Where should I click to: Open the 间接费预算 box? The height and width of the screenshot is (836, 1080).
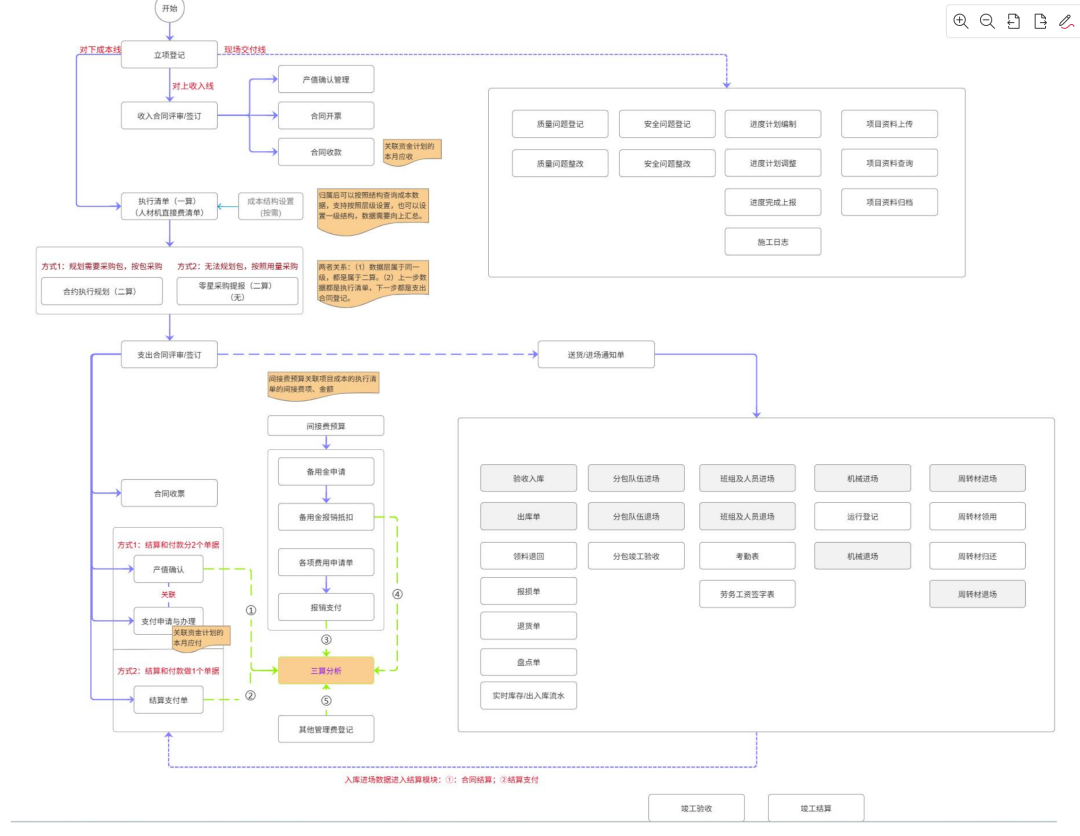click(x=326, y=426)
